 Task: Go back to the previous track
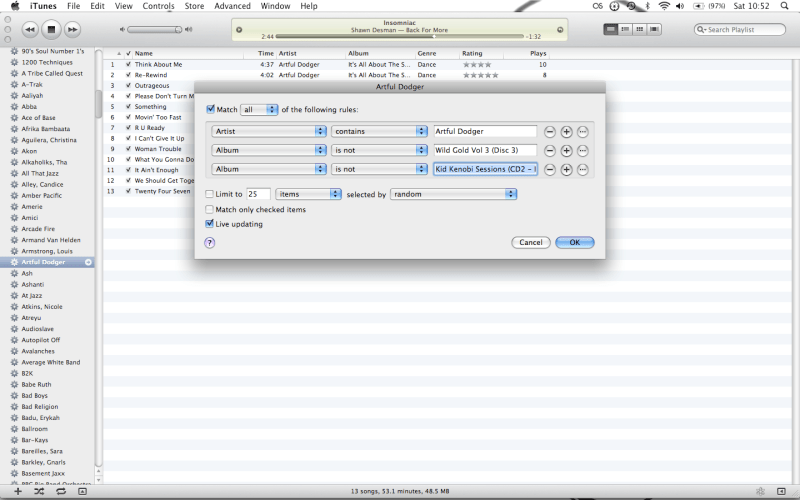coord(30,30)
